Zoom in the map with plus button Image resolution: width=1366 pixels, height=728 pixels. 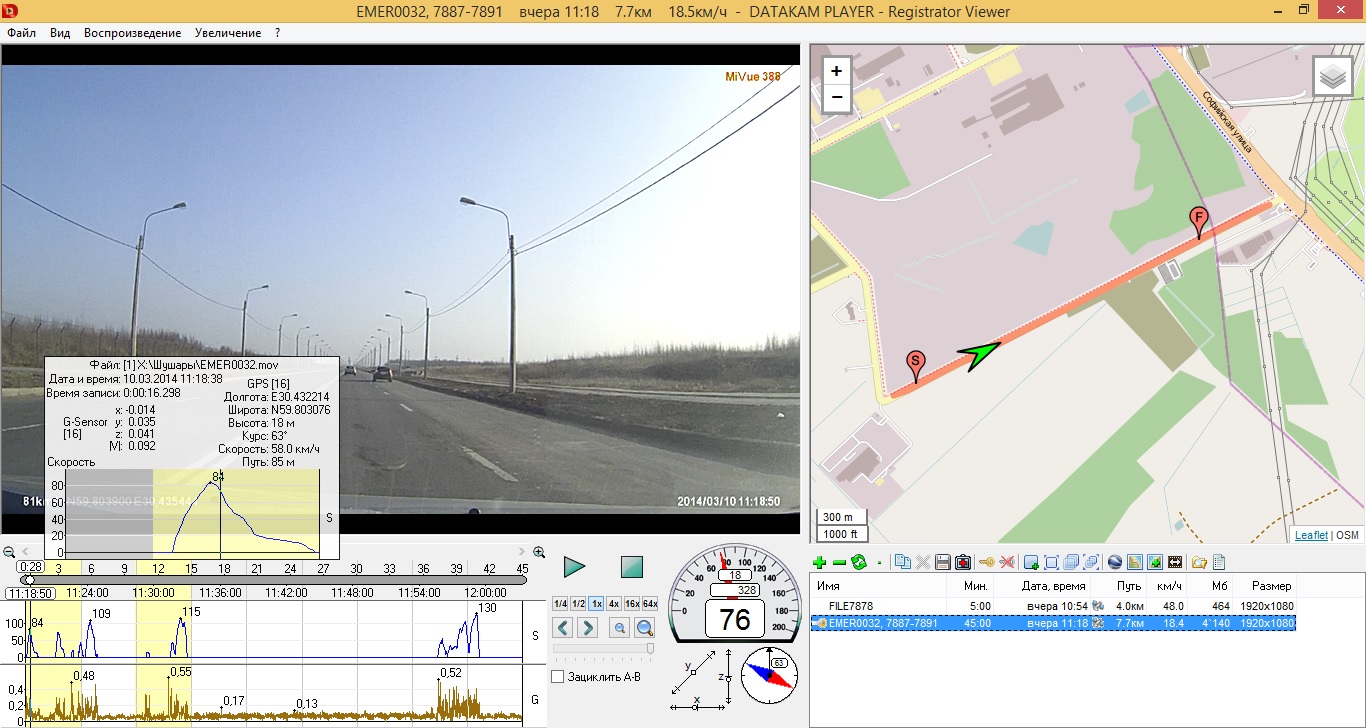tap(836, 71)
